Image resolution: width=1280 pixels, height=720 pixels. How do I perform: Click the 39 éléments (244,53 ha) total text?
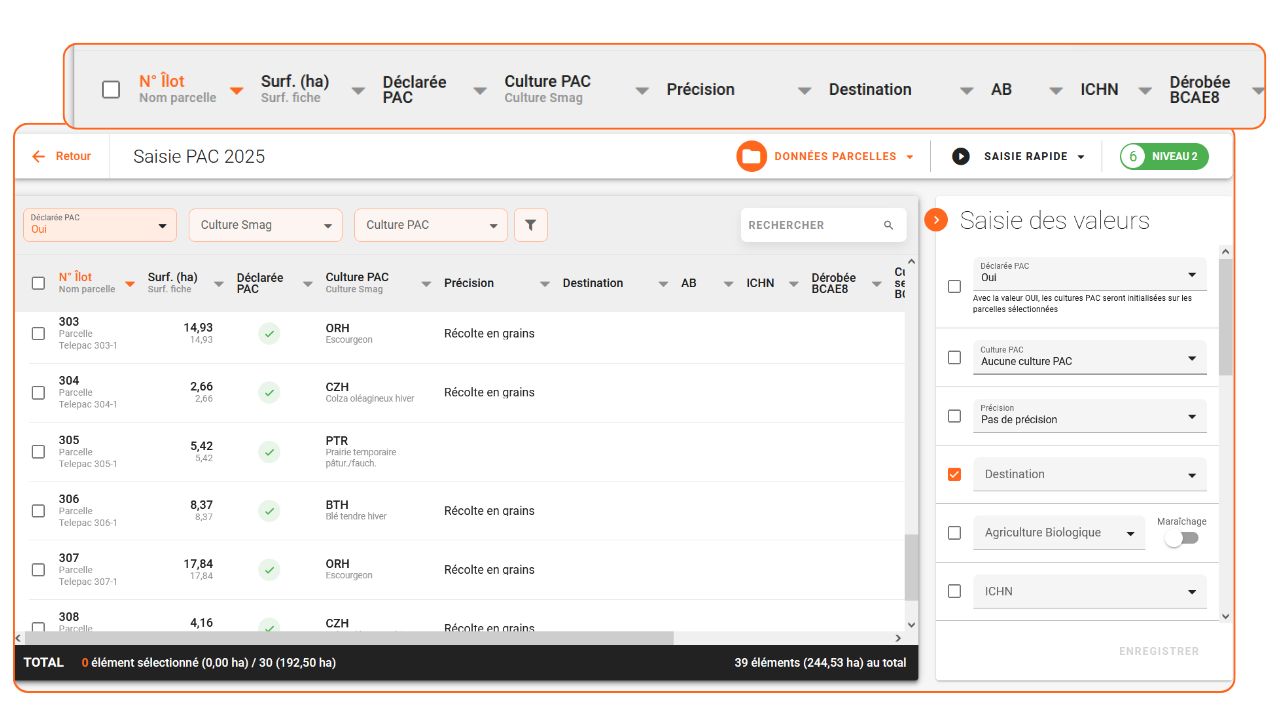pos(820,663)
